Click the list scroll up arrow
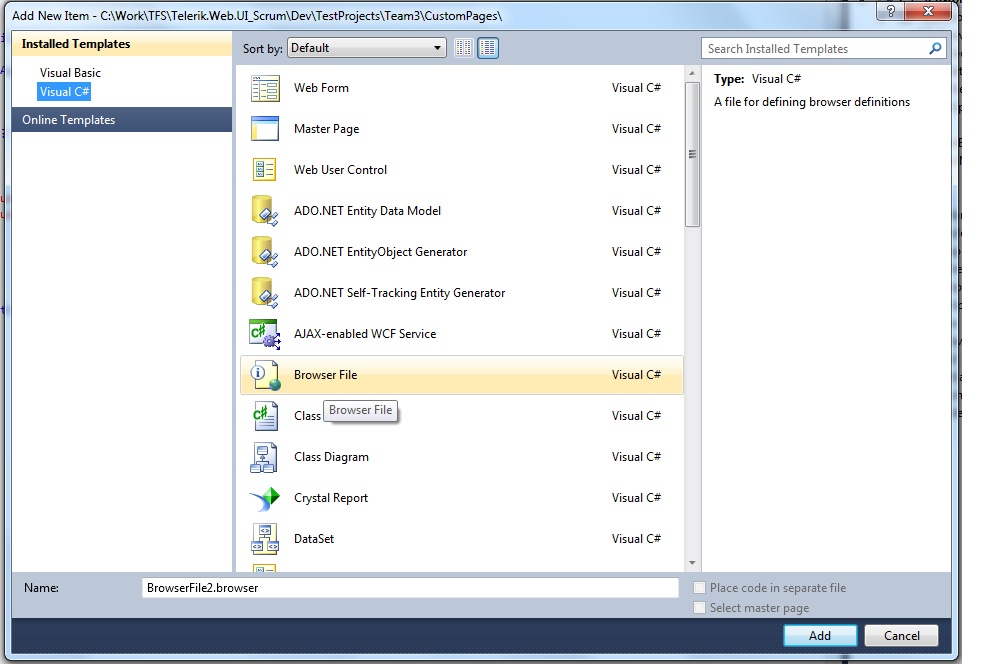The height and width of the screenshot is (664, 1008). coord(692,73)
